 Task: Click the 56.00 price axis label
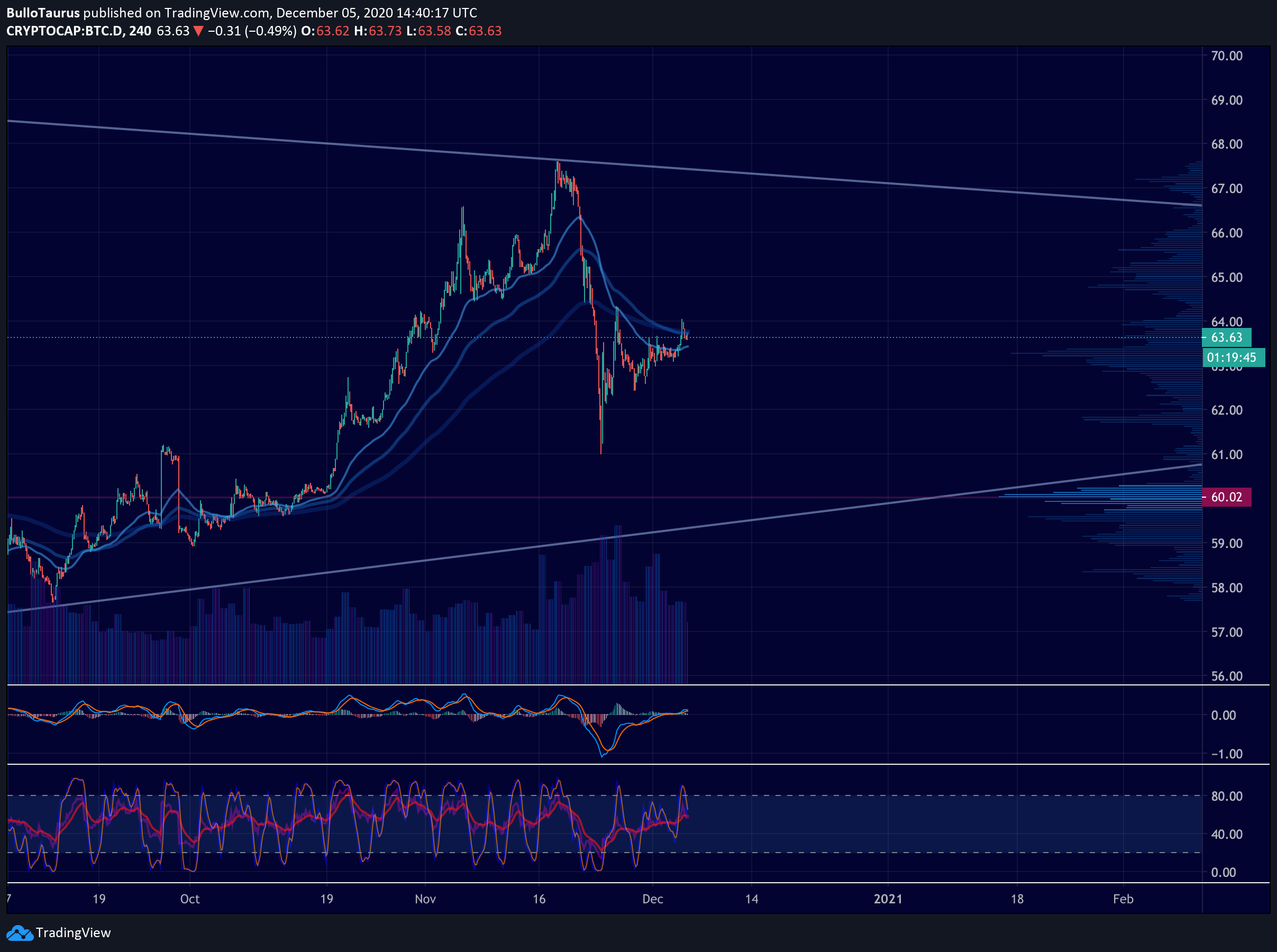pyautogui.click(x=1226, y=676)
